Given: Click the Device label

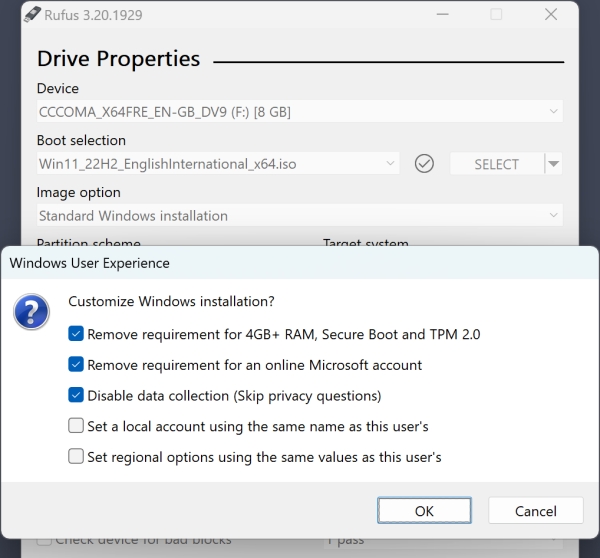Looking at the screenshot, I should coord(58,88).
